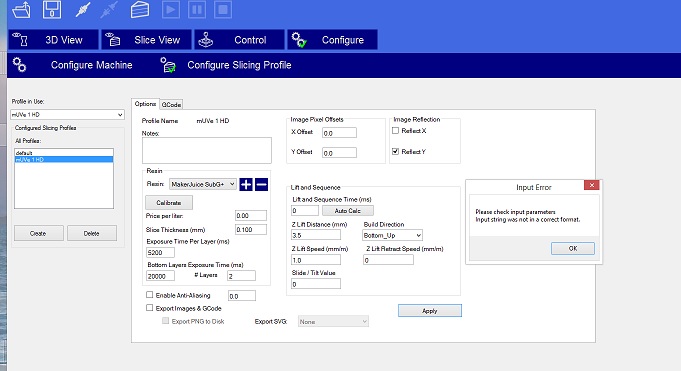681x371 pixels.
Task: Toggle the Reflect X checkbox
Action: click(396, 130)
